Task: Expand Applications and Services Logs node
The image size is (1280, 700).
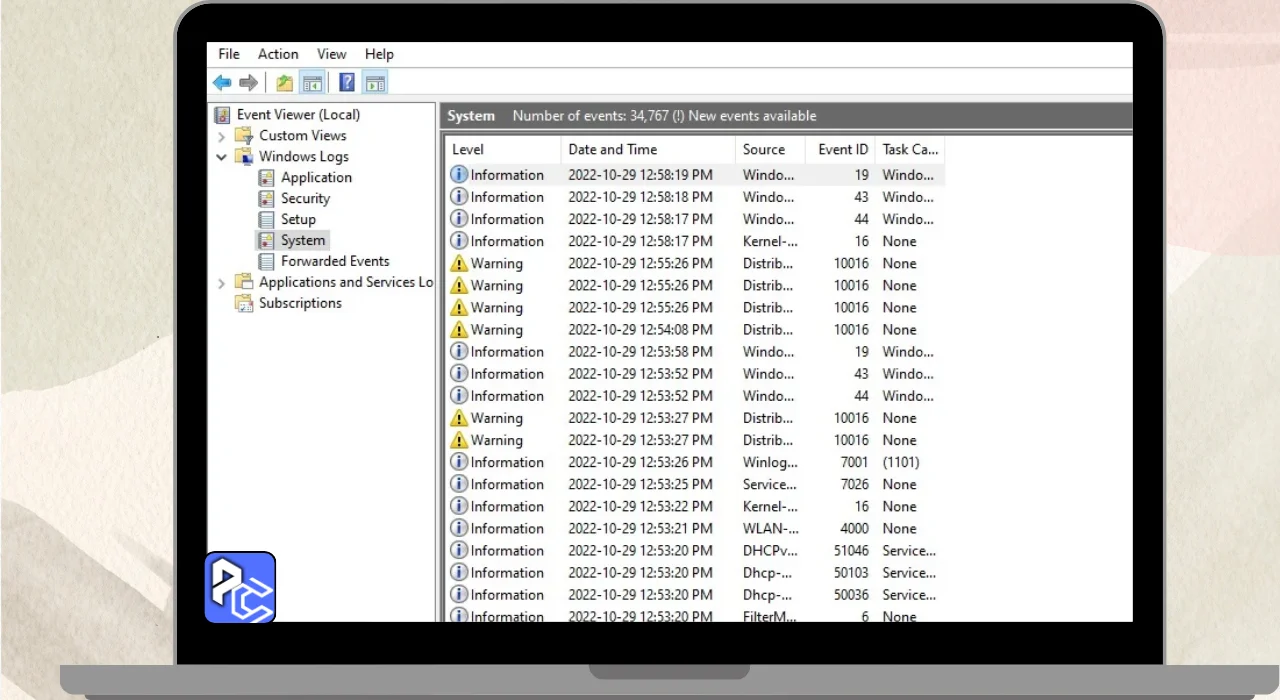Action: click(222, 283)
